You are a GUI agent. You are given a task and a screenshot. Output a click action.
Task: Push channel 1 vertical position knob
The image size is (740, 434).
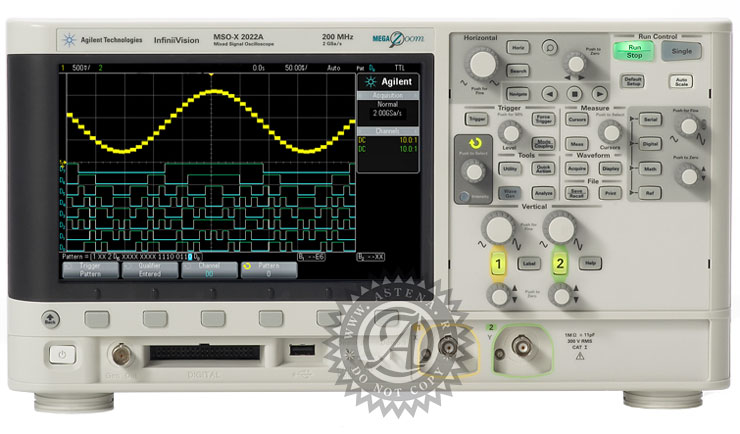(498, 296)
